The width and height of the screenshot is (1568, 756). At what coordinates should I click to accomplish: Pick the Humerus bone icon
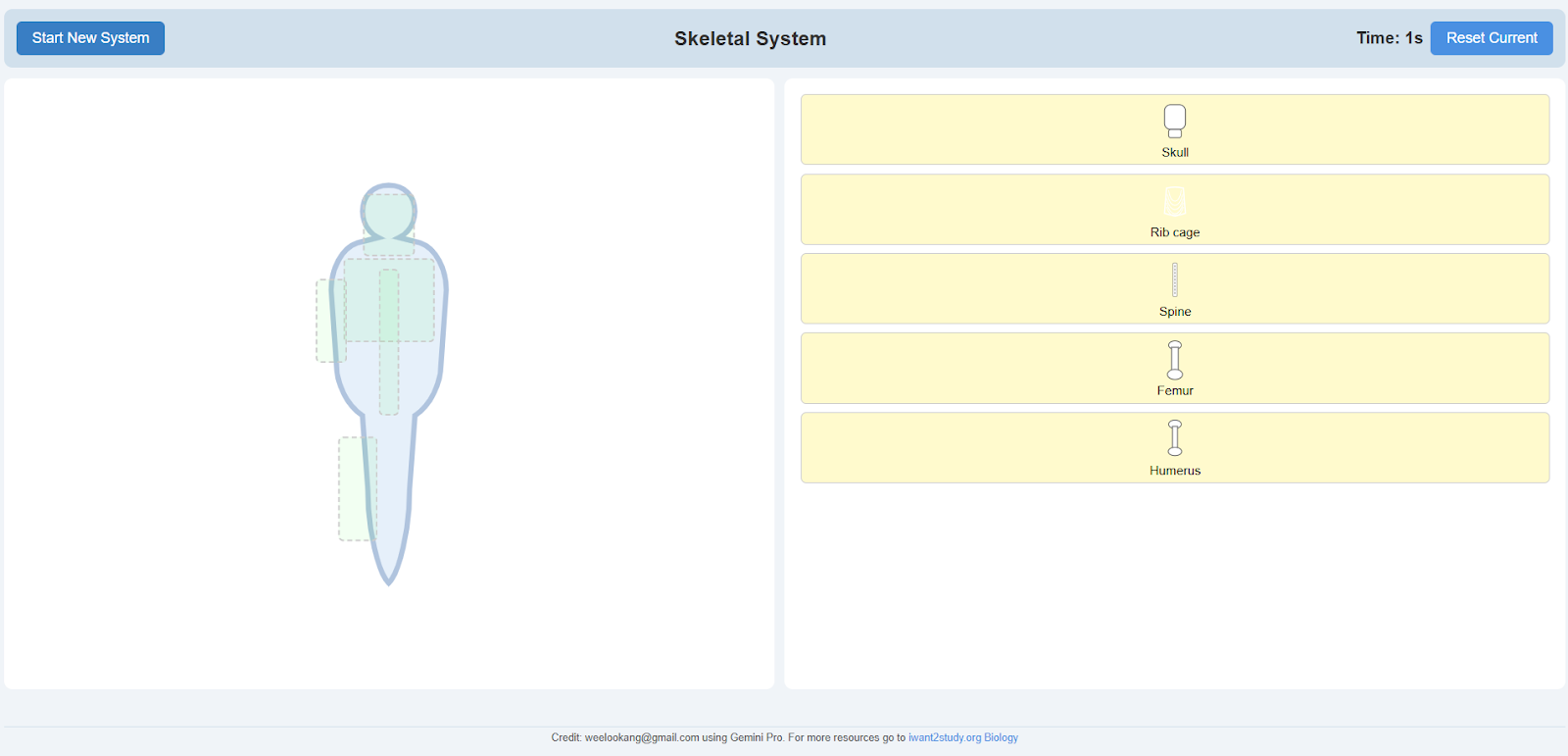[x=1175, y=438]
